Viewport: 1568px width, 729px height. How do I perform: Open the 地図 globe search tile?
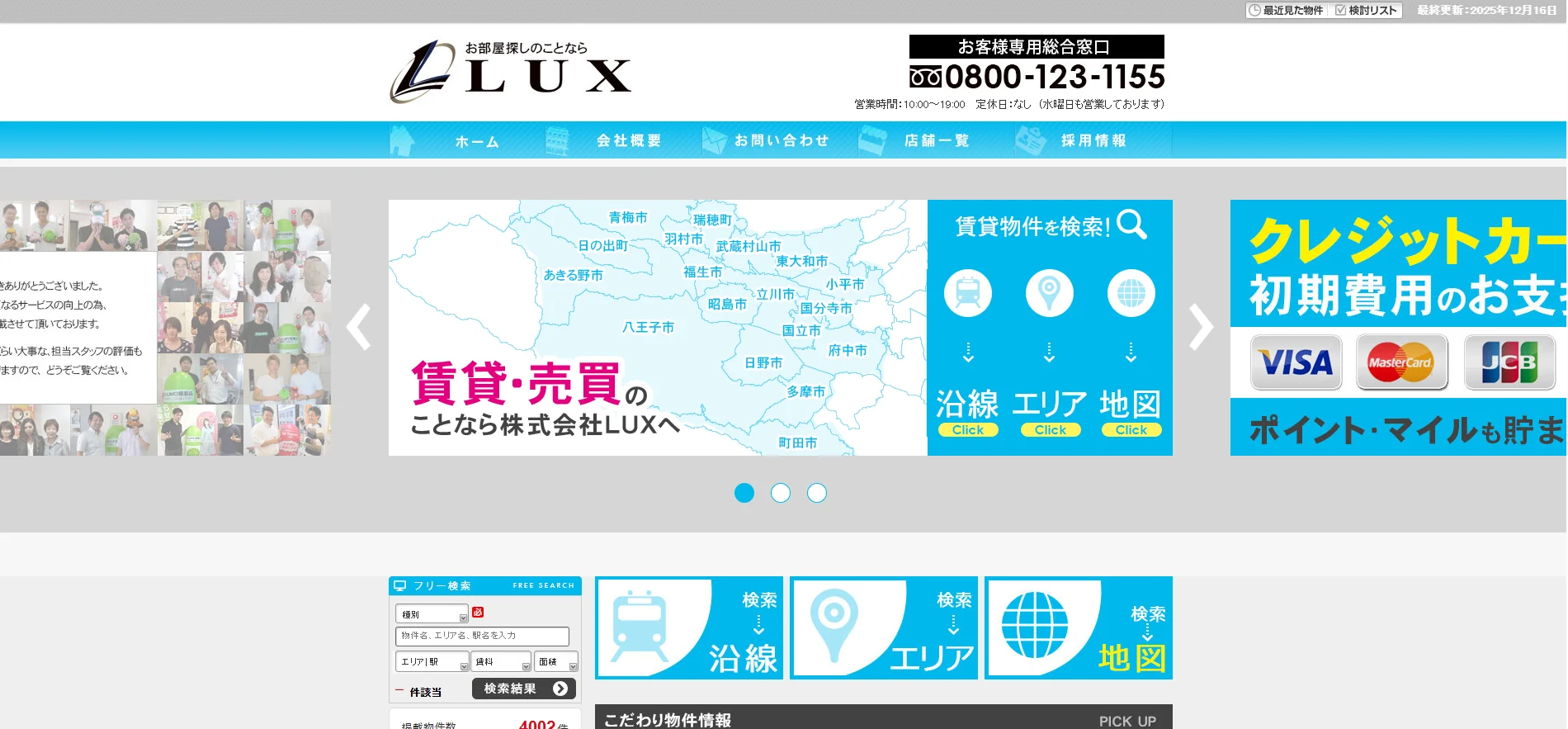[1079, 628]
